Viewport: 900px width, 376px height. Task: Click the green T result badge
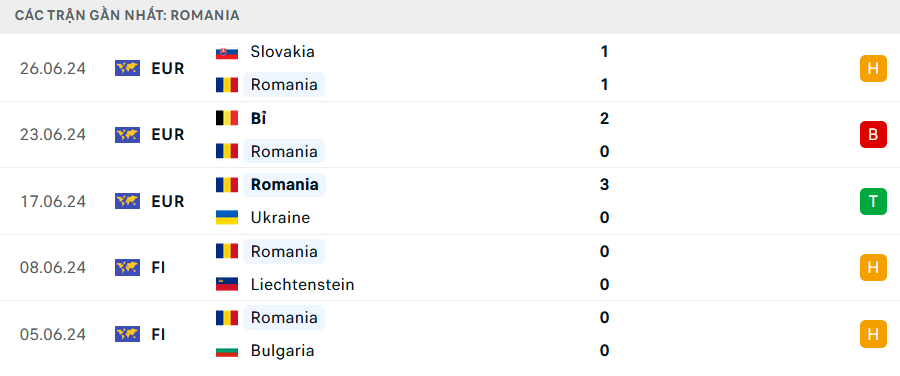[x=873, y=201]
